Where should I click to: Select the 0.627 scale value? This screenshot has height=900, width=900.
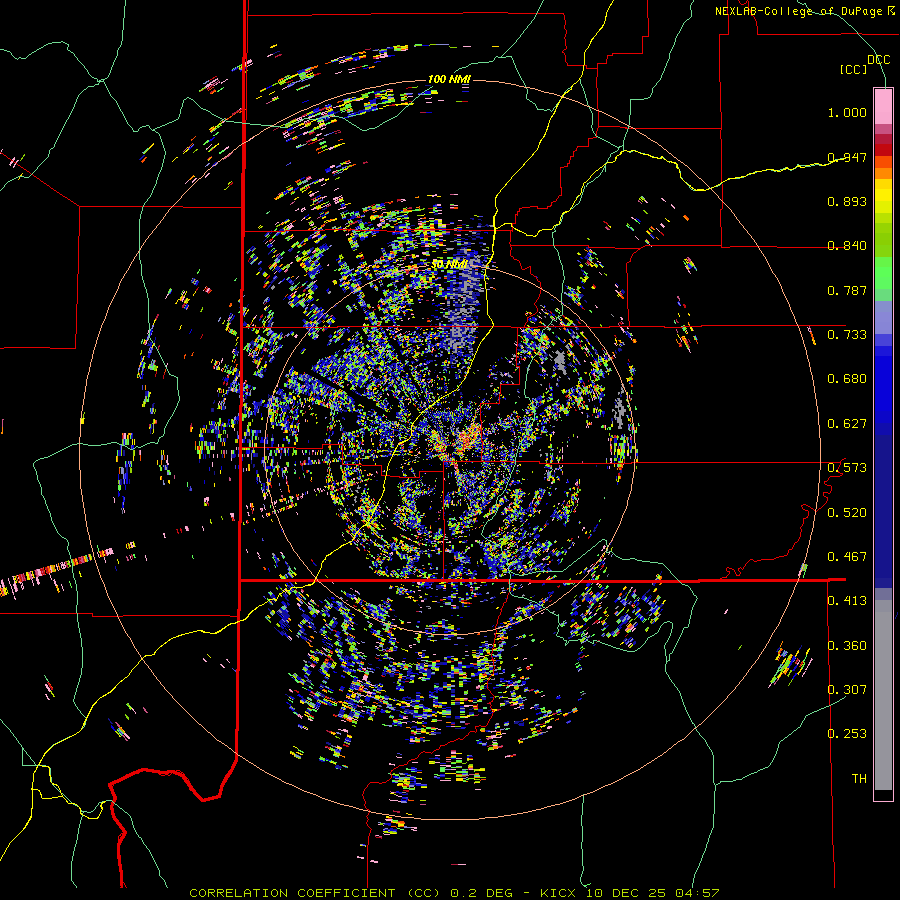[847, 424]
